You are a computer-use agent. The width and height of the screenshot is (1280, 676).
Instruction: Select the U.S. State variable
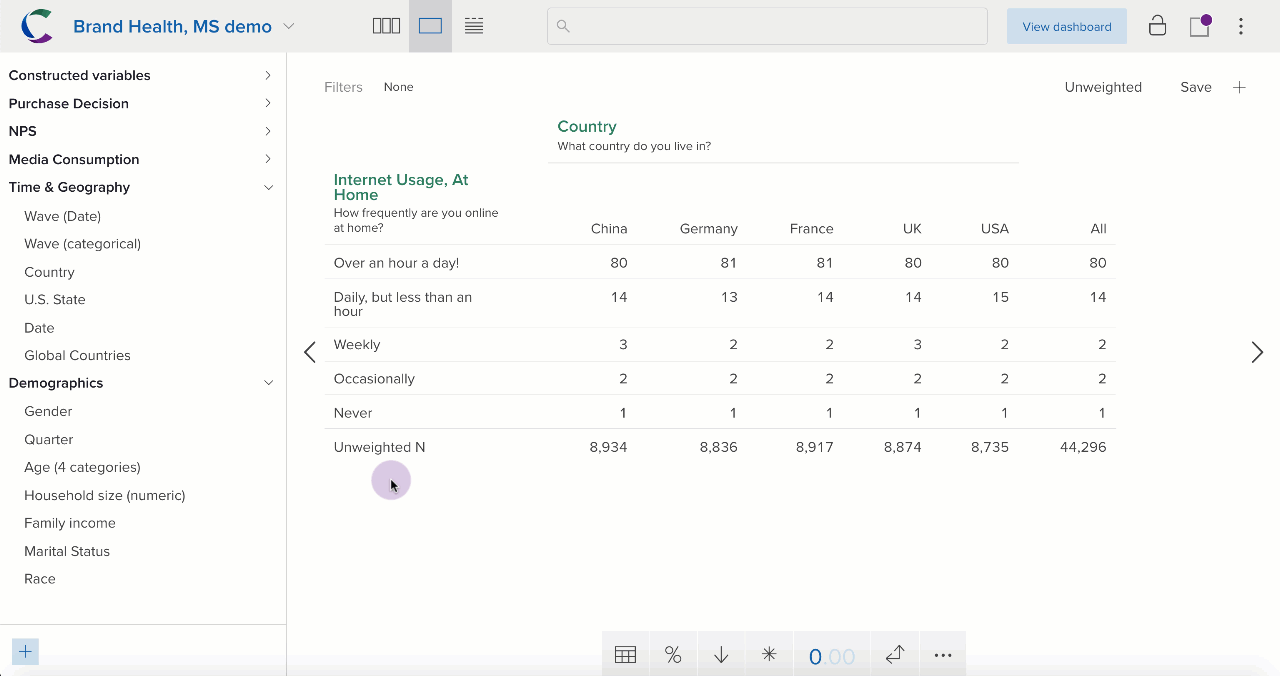click(55, 300)
